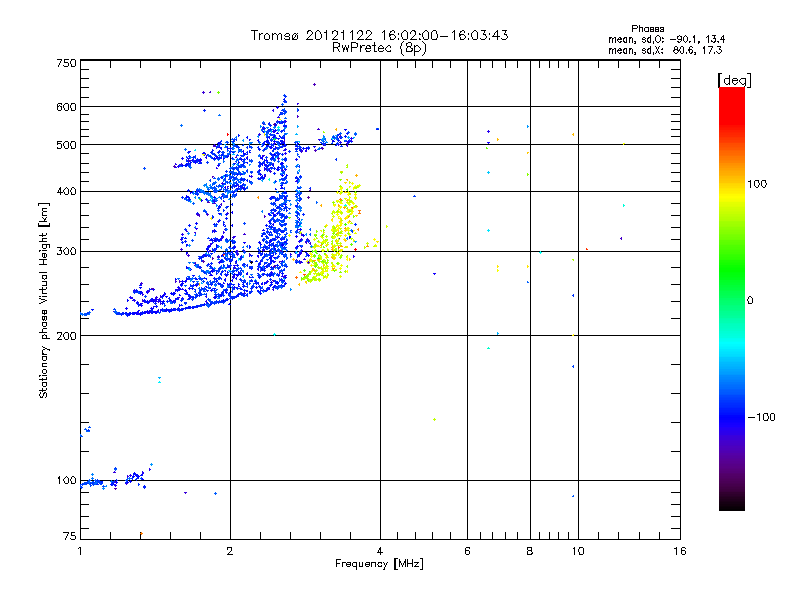The image size is (800, 600).
Task: Click the x-axis tick label '1'
Action: (x=80, y=551)
